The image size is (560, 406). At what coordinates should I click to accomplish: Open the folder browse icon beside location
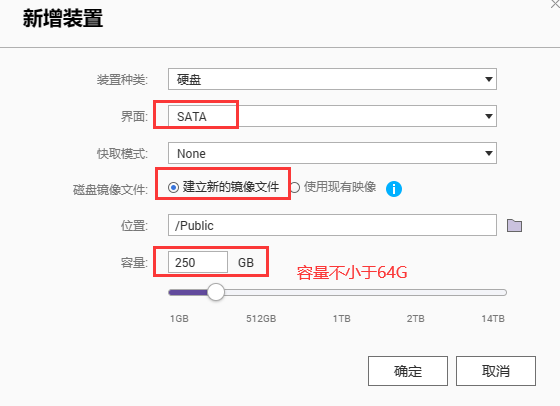(x=514, y=226)
